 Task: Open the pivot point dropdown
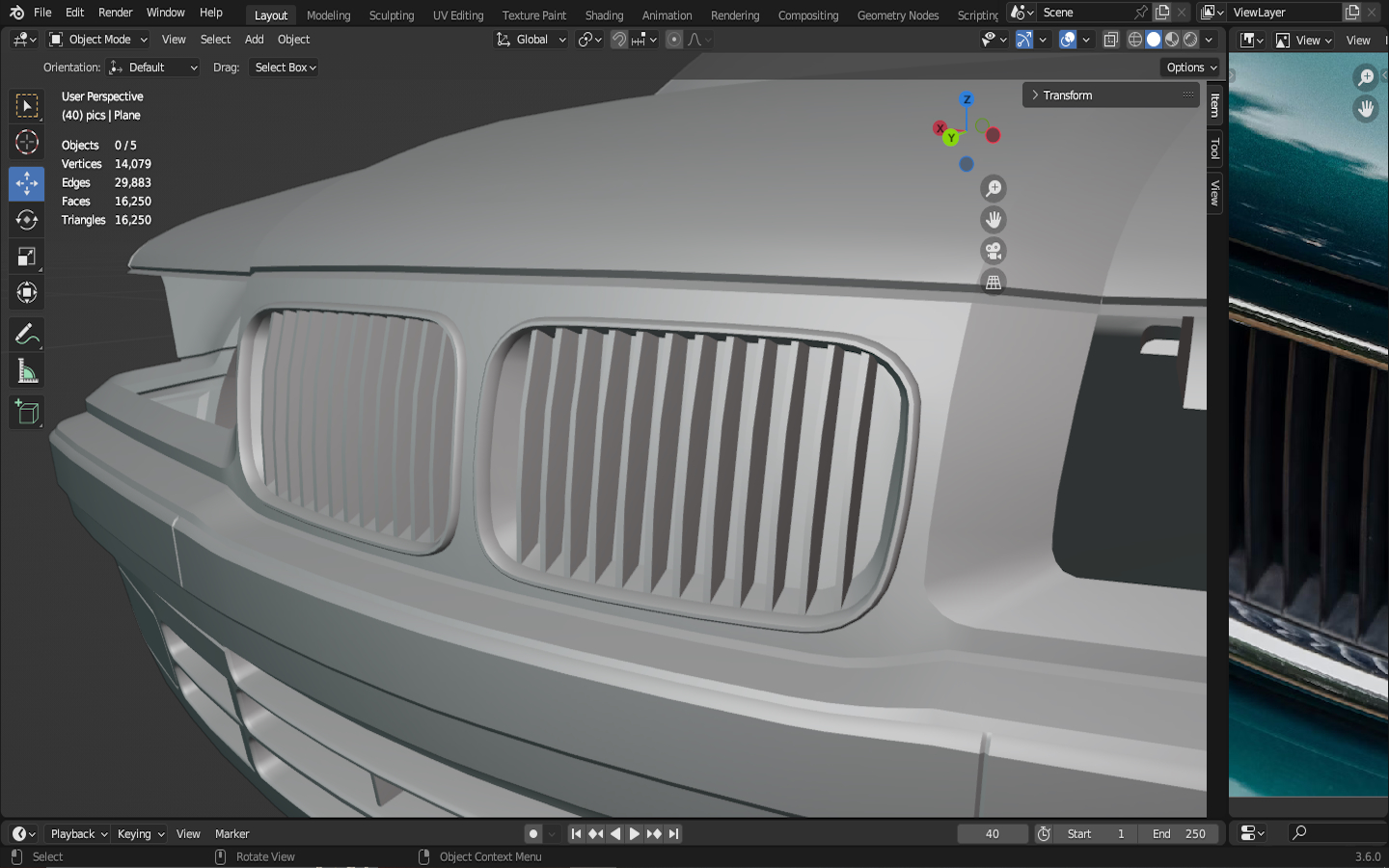click(x=589, y=40)
